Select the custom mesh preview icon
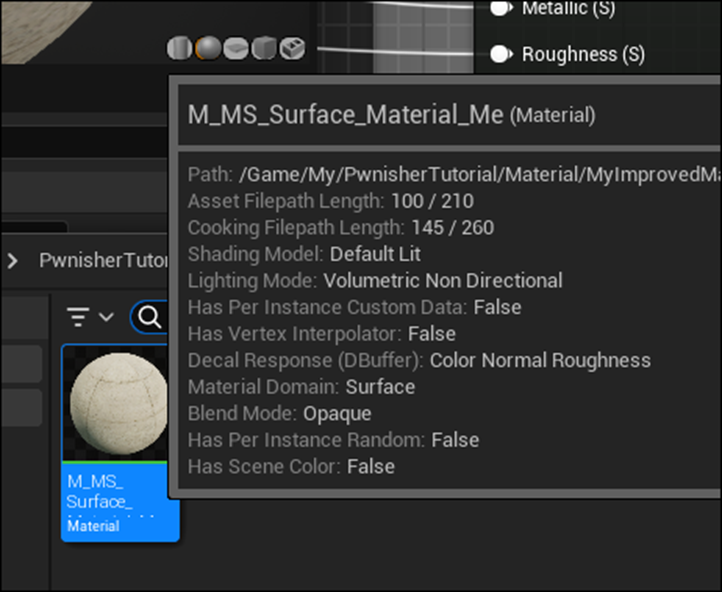 pos(292,48)
